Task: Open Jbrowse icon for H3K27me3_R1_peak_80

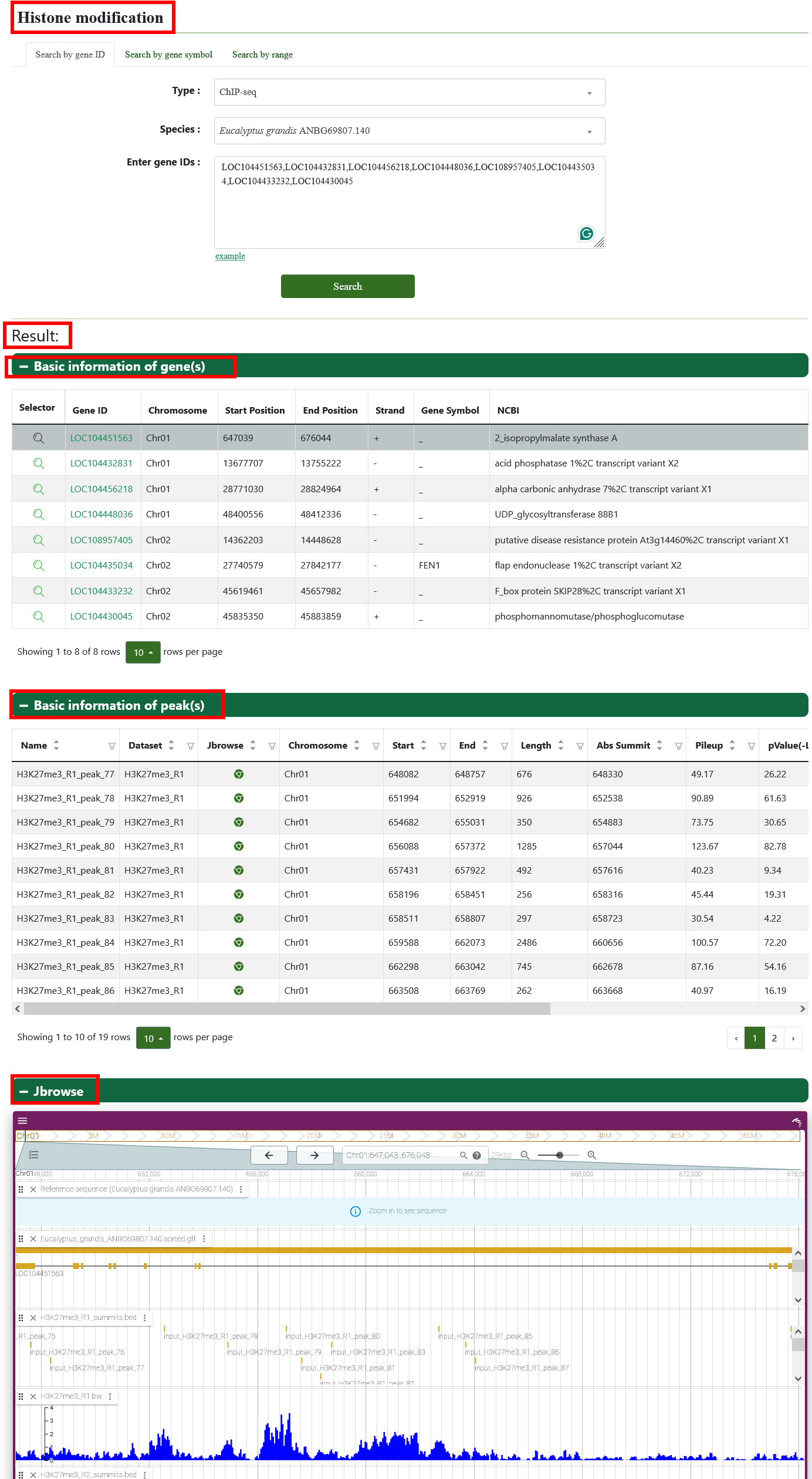Action: pos(239,847)
